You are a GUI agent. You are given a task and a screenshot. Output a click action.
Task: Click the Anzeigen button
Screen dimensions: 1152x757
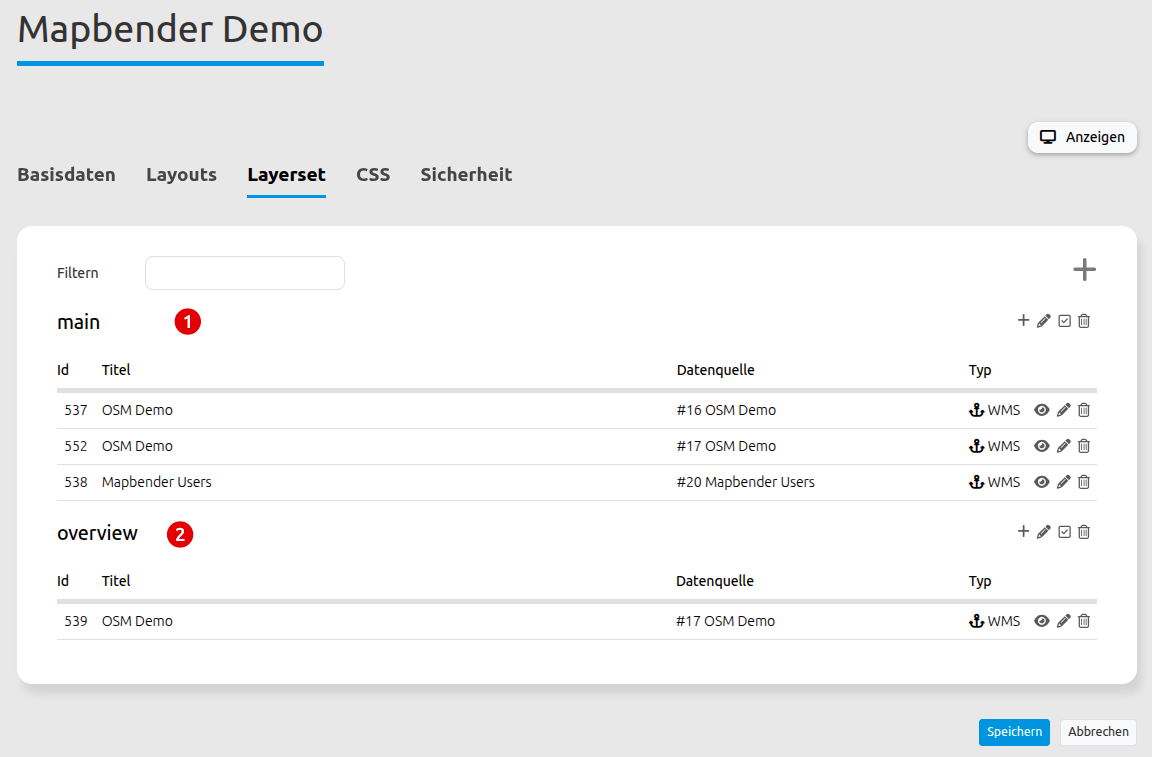click(1082, 137)
